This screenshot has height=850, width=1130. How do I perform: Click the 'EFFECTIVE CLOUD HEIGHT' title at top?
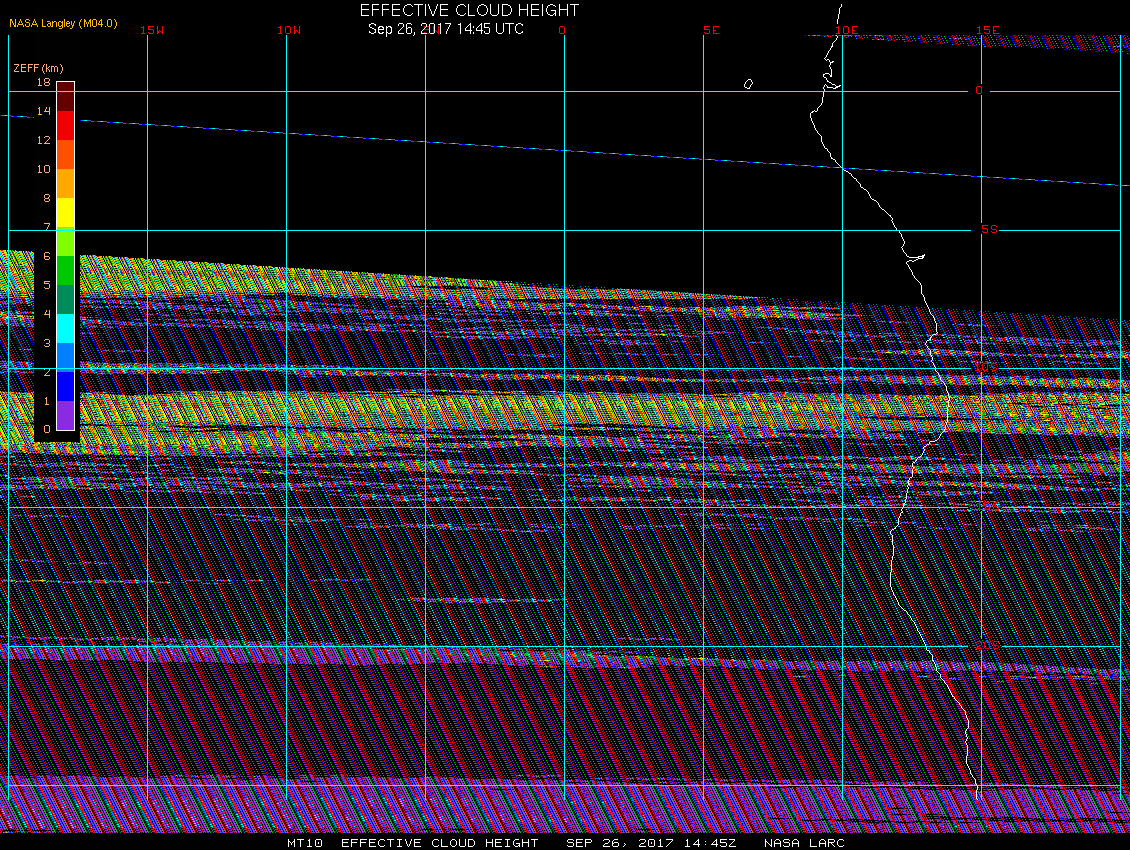click(469, 10)
